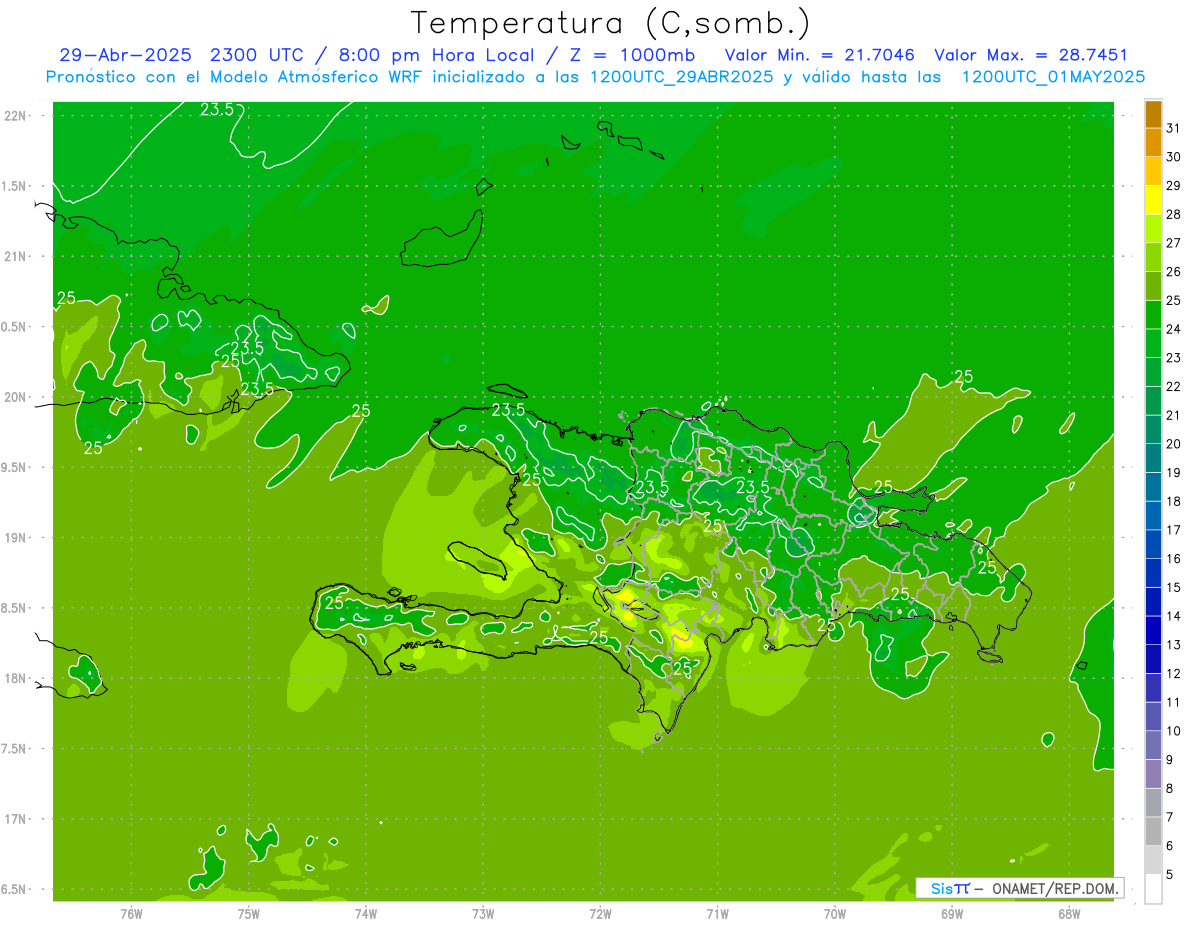Click legend swatch between 29 and 30
The height and width of the screenshot is (927, 1200).
point(1153,171)
